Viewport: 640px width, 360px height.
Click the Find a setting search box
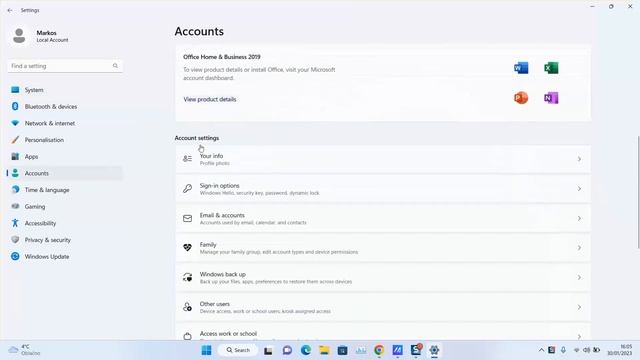click(x=65, y=66)
